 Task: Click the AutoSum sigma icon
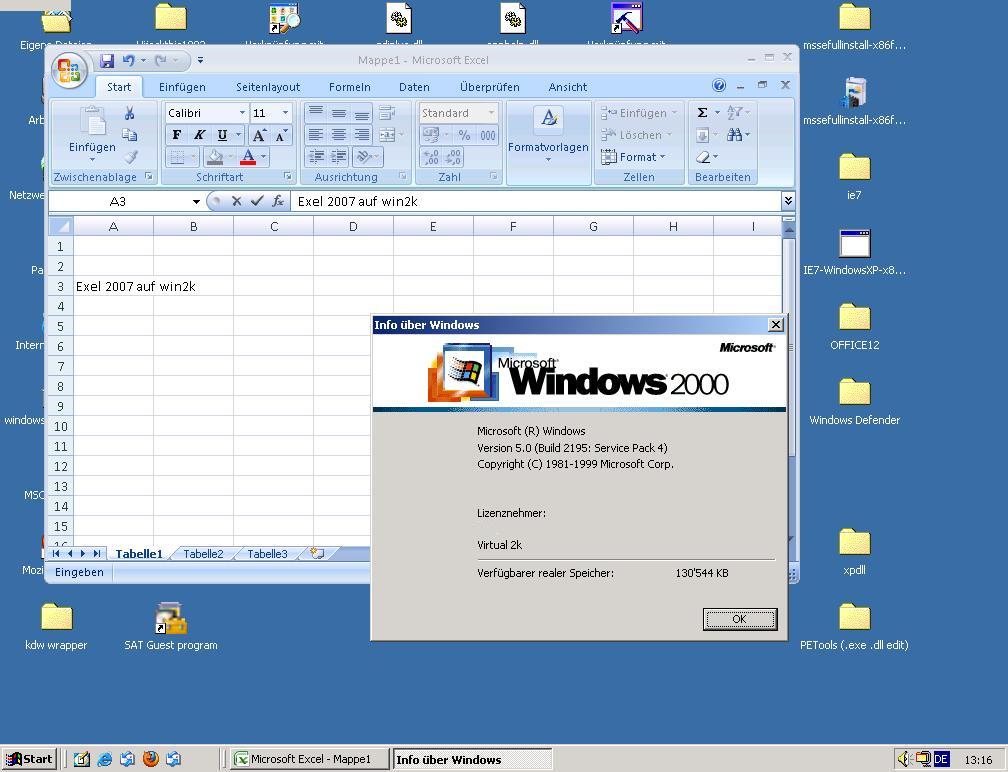tap(702, 113)
